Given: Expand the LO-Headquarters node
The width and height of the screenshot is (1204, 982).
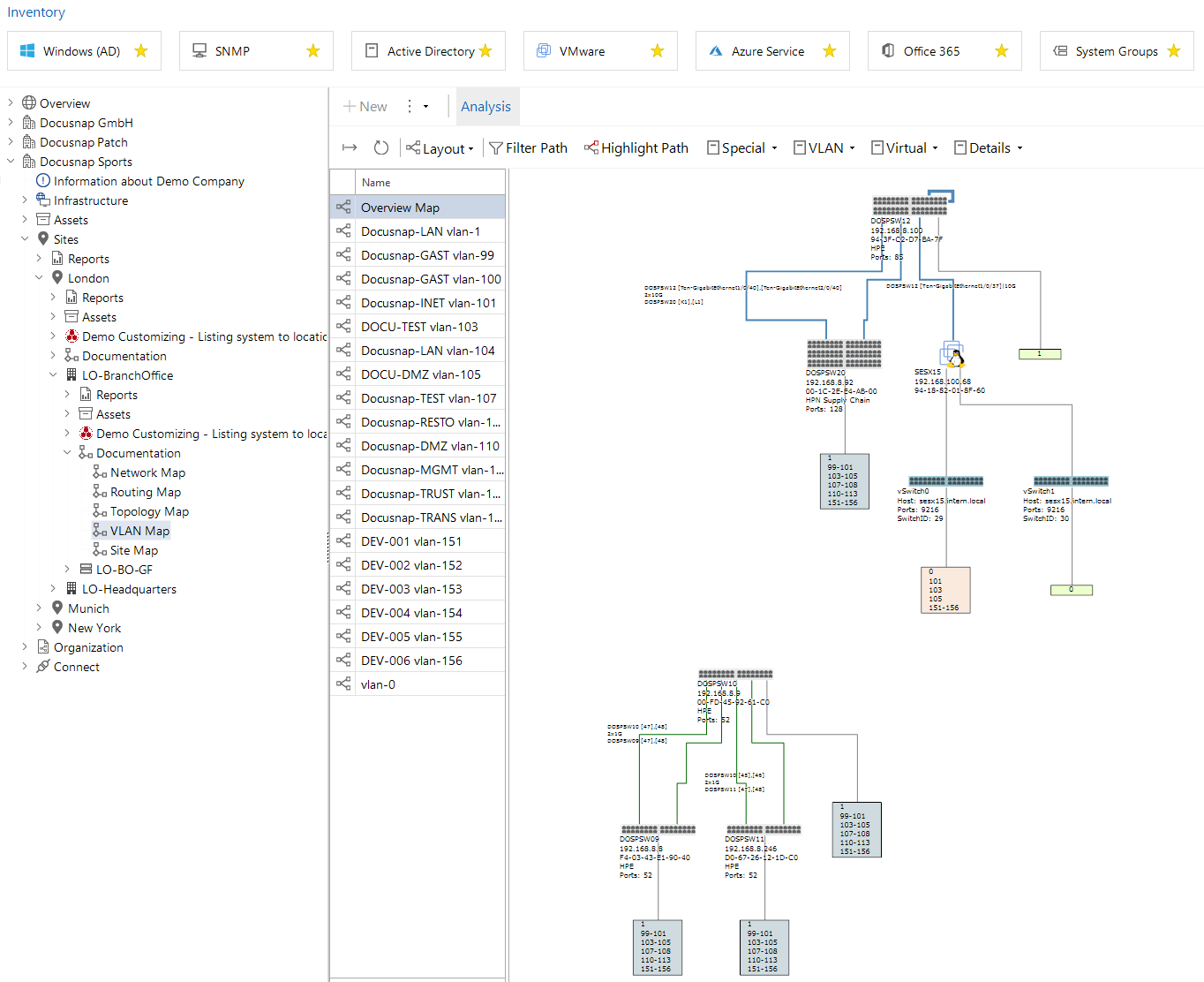Looking at the screenshot, I should [x=53, y=589].
